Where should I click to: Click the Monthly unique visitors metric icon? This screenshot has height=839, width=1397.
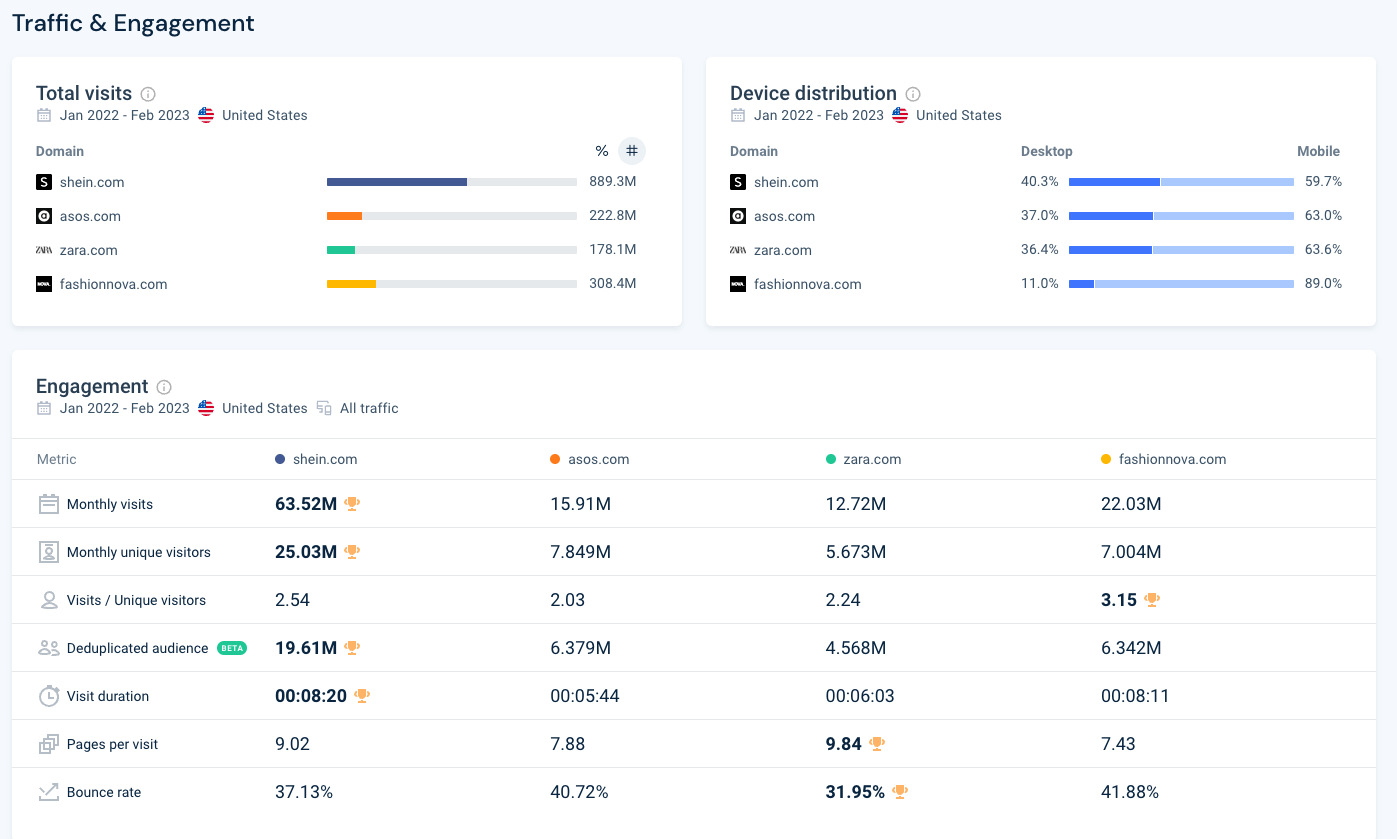pyautogui.click(x=48, y=551)
